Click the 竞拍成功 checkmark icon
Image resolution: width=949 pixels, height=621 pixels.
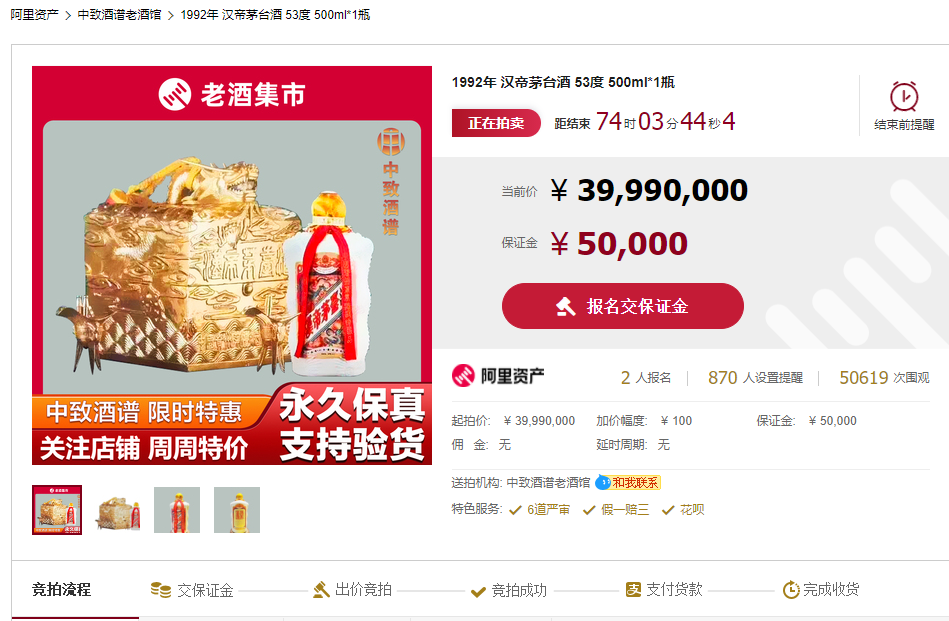[478, 591]
